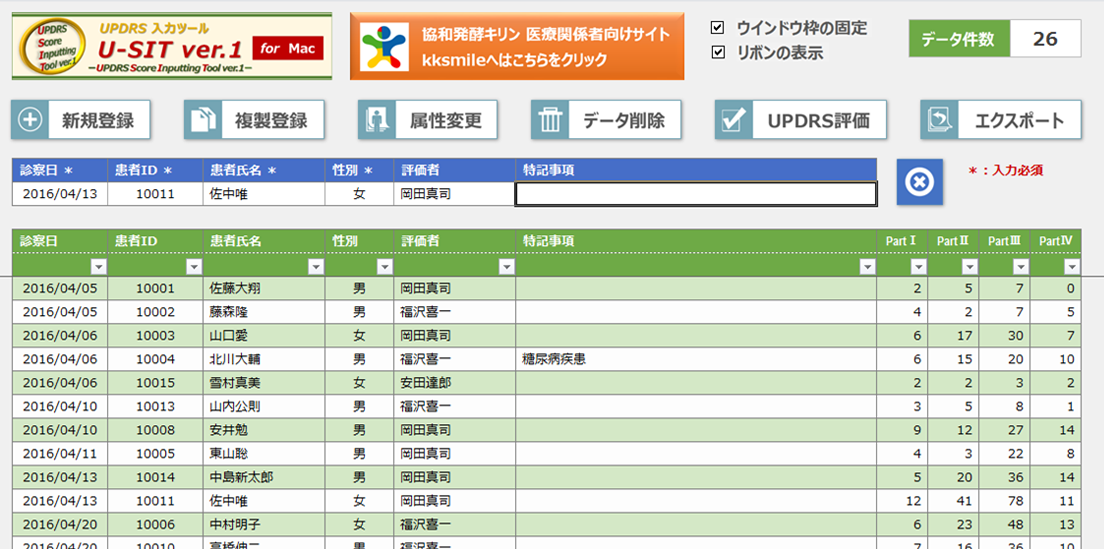Open the 患者氏名 column filter dropdown
Screen dimensions: 1104x549
315,267
